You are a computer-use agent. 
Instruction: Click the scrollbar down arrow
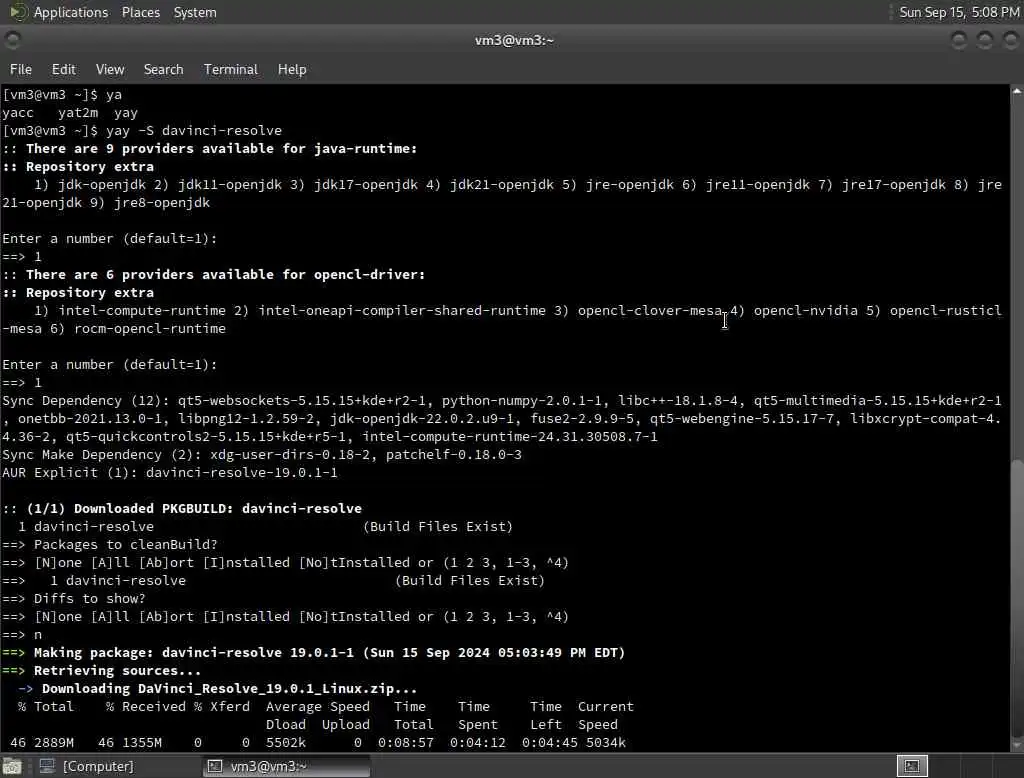(x=1017, y=745)
